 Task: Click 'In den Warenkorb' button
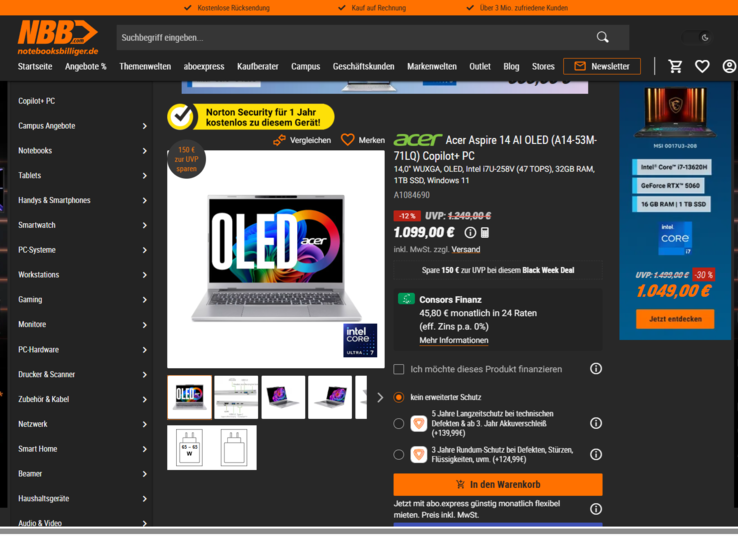[498, 484]
